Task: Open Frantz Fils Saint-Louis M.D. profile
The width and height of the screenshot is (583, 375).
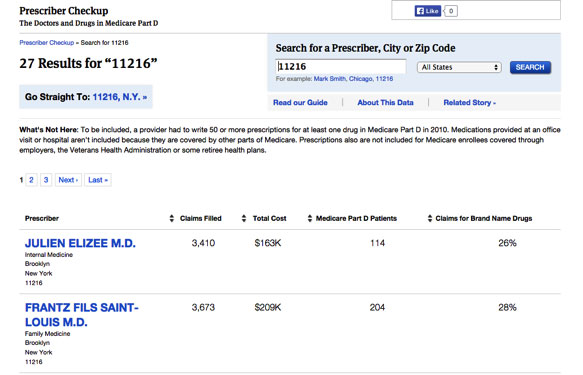Action: [82, 315]
